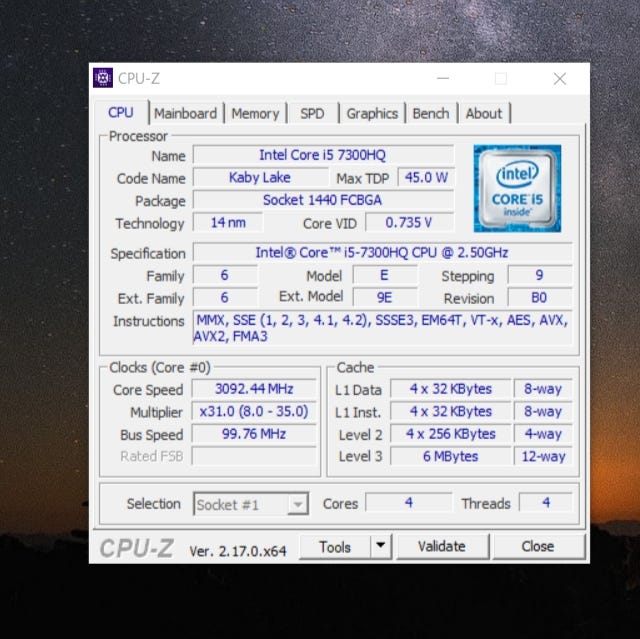Open the Bench tab
The height and width of the screenshot is (639, 640).
tap(431, 114)
